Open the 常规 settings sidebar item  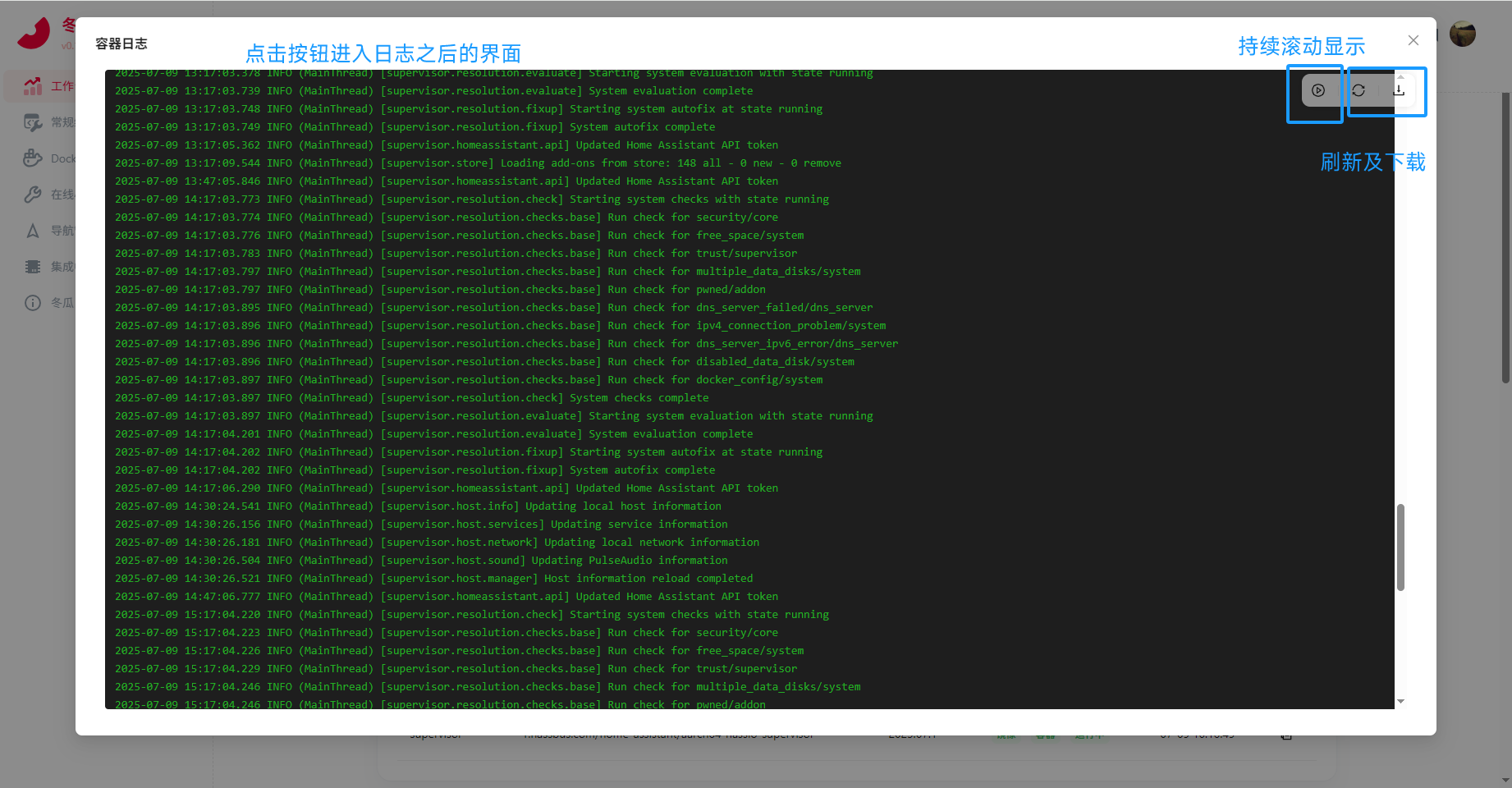click(x=49, y=122)
